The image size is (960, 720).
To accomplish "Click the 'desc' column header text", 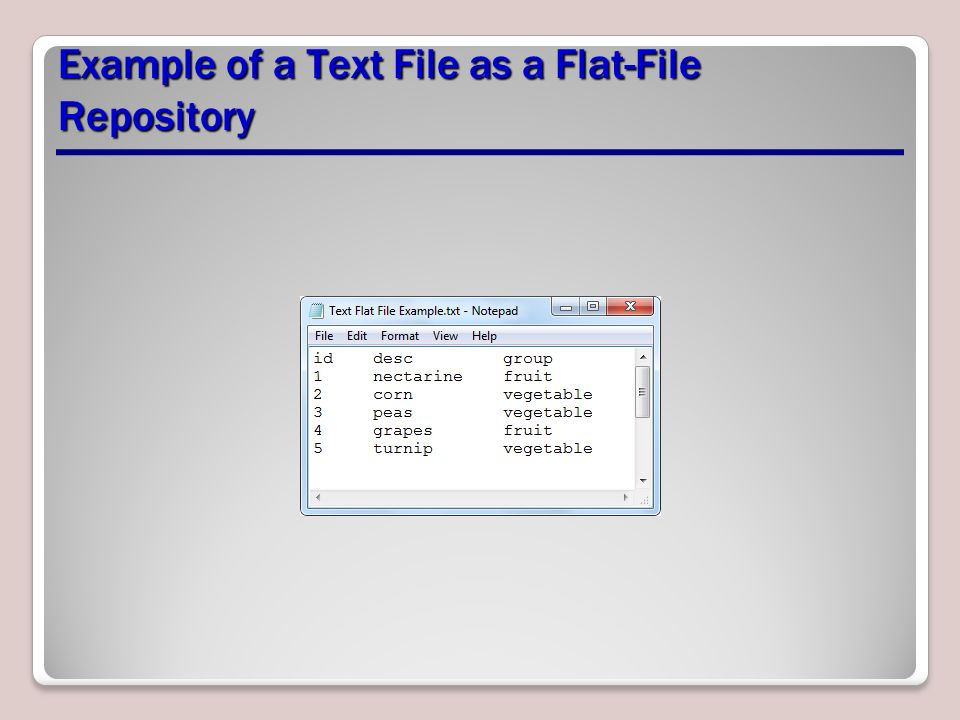I will [x=392, y=359].
